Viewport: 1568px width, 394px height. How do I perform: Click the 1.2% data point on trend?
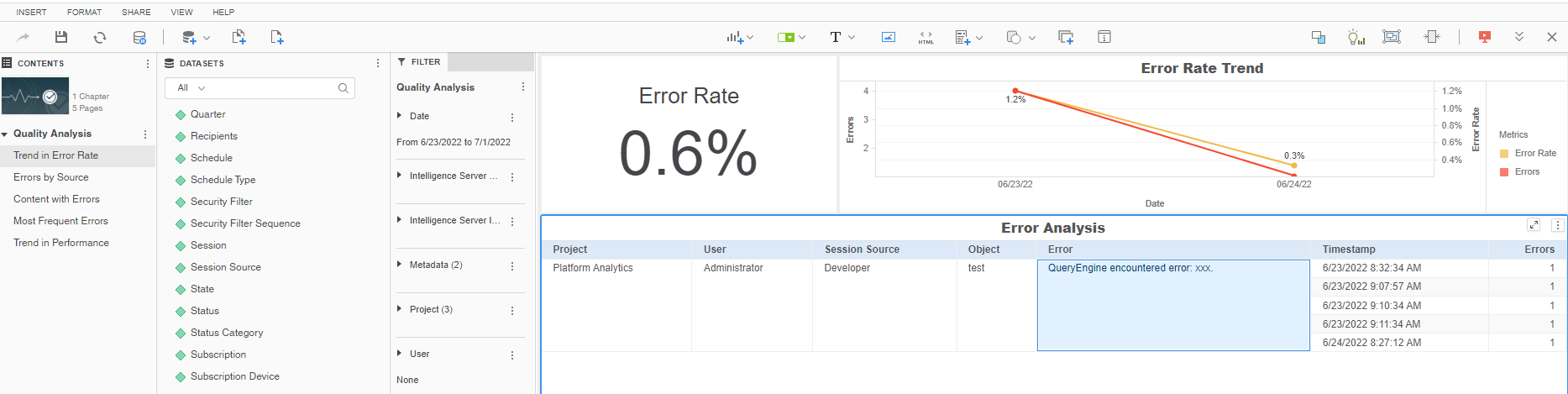click(1015, 91)
